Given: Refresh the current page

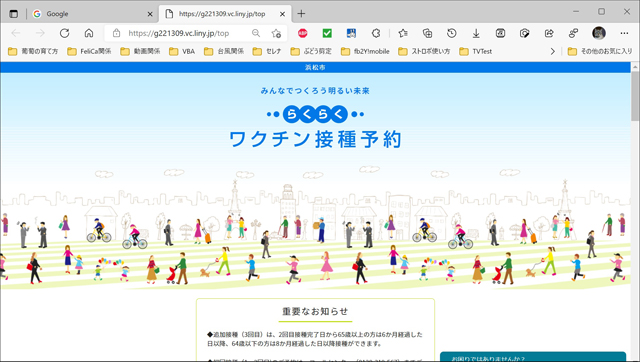Looking at the screenshot, I should pos(64,33).
